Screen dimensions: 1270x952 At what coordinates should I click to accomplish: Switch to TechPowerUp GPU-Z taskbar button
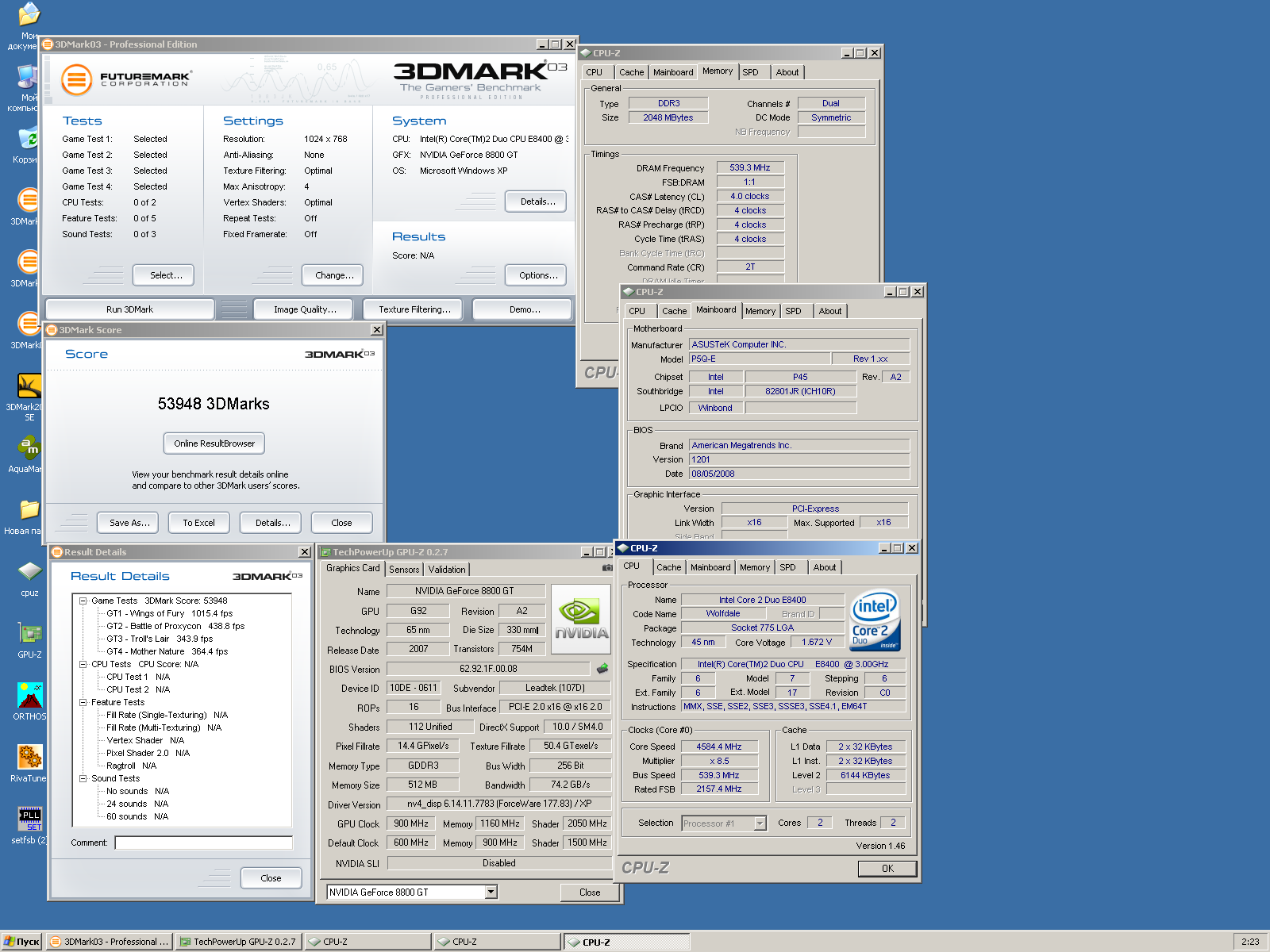[238, 942]
